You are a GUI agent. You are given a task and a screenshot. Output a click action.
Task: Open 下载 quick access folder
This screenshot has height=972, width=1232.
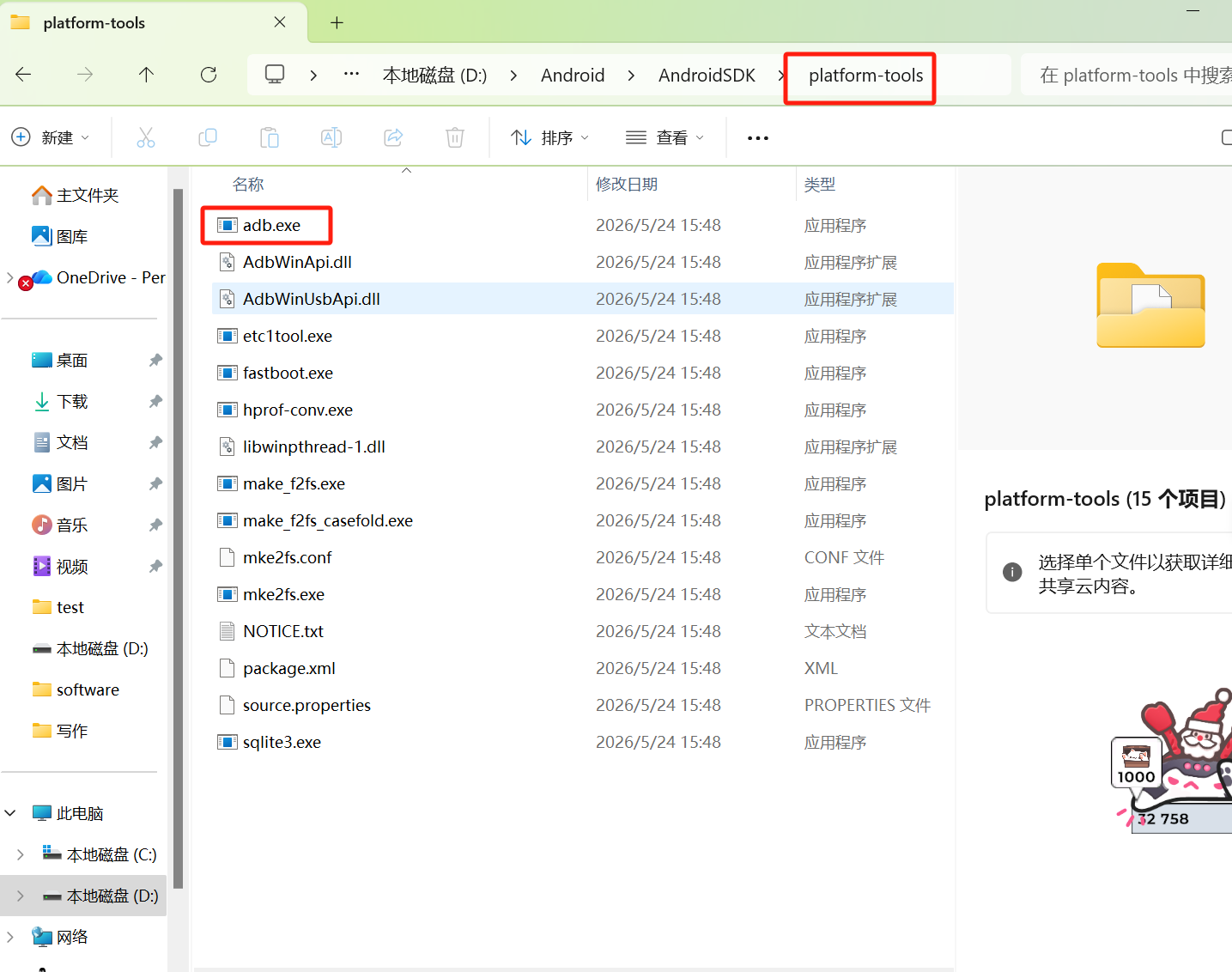point(60,401)
